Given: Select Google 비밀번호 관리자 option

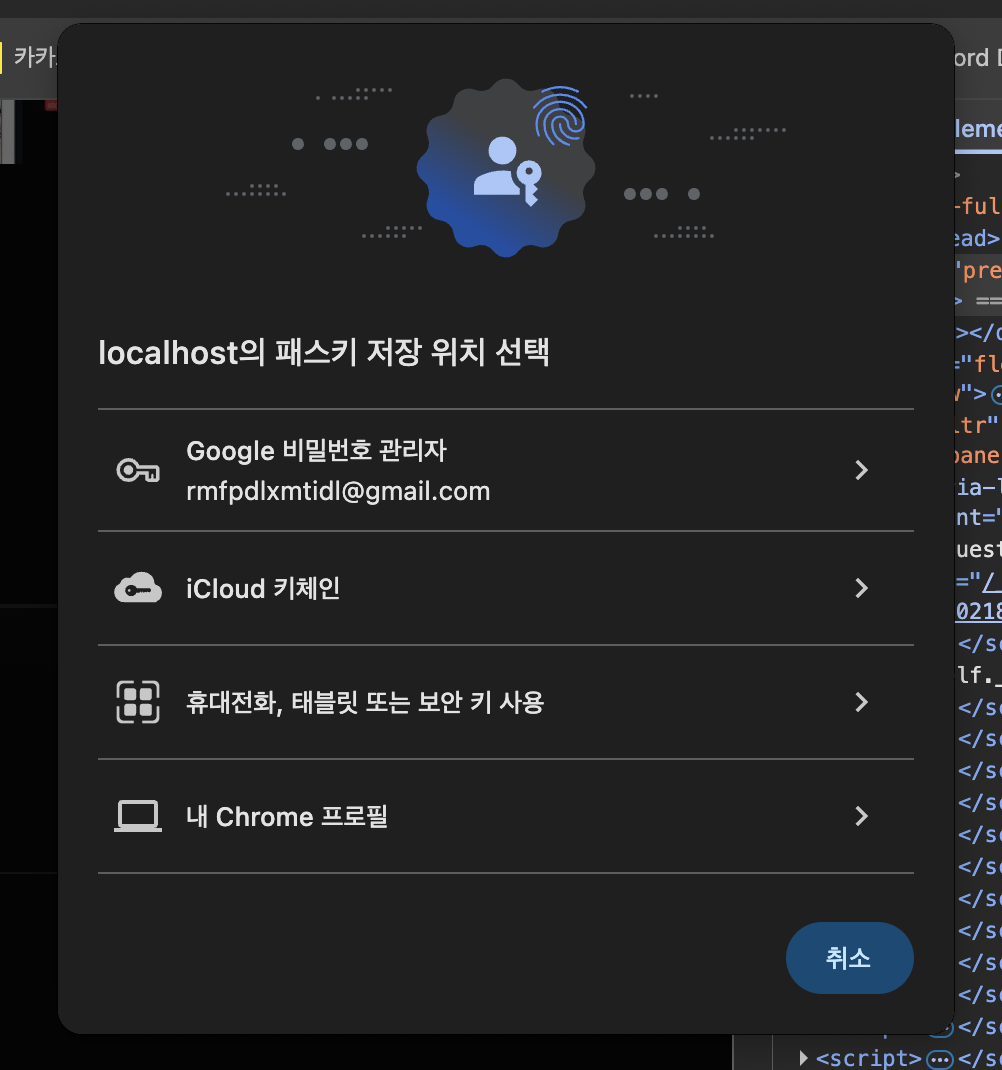Looking at the screenshot, I should pos(506,470).
